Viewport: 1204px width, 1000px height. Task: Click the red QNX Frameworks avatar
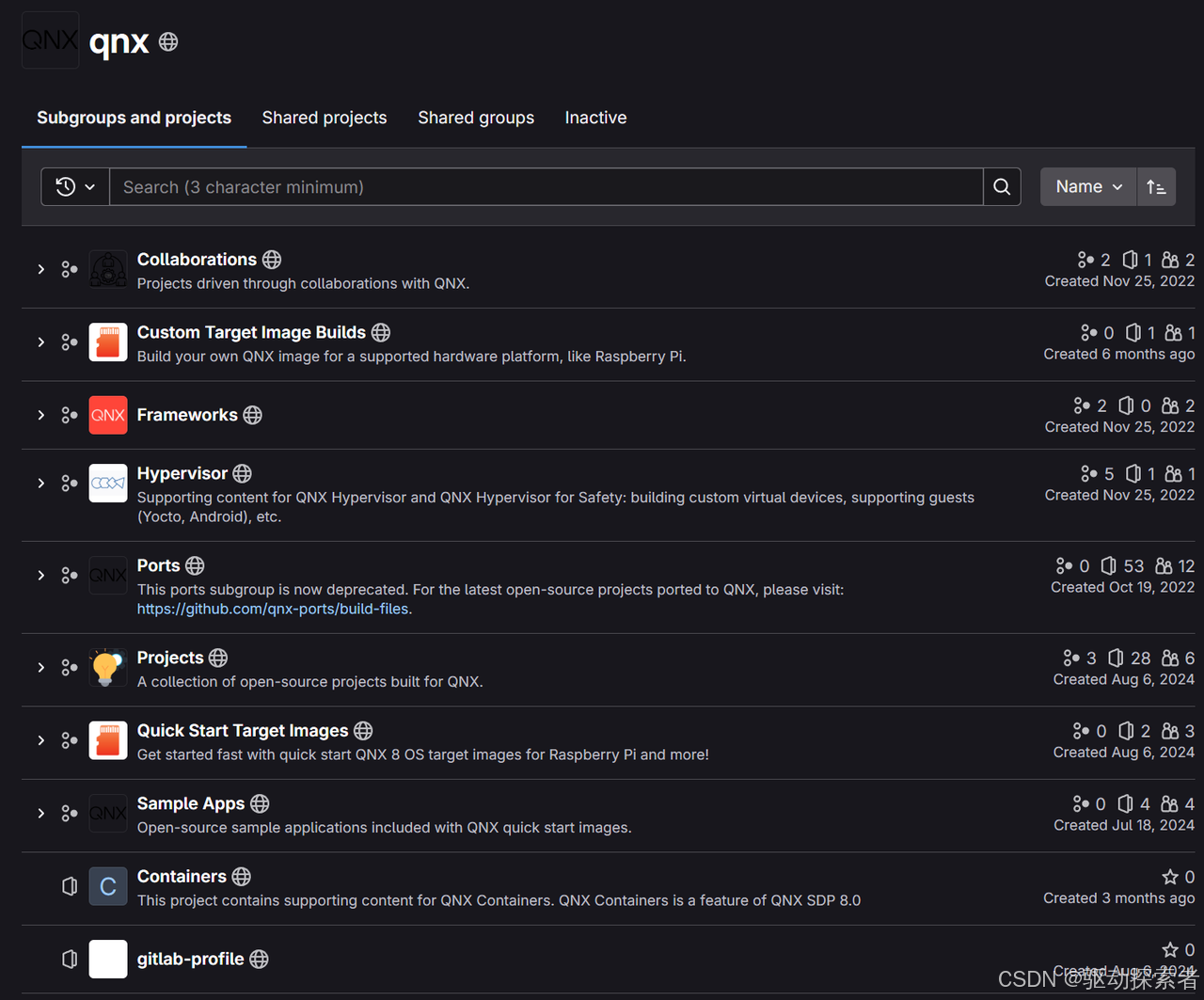(108, 415)
